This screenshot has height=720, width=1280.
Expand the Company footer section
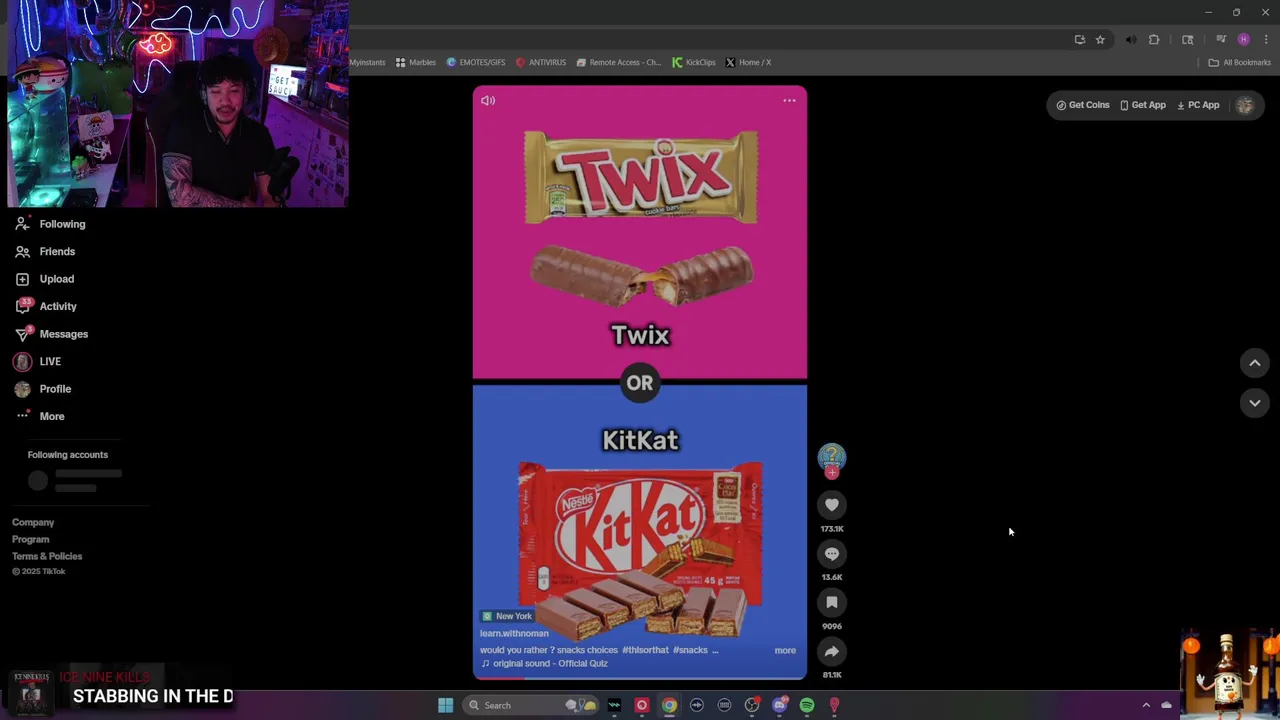click(33, 522)
